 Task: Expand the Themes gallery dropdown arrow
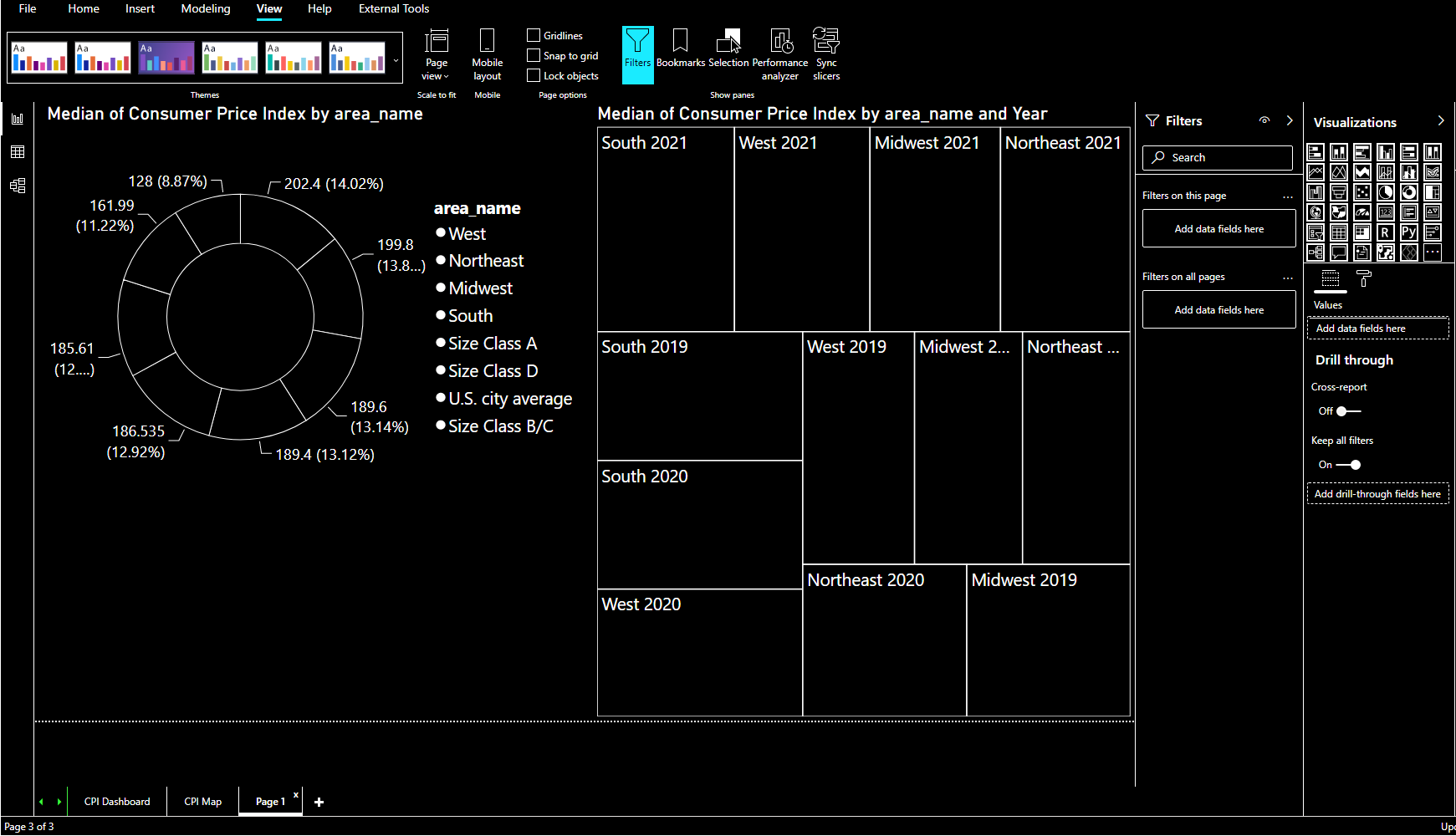point(396,60)
